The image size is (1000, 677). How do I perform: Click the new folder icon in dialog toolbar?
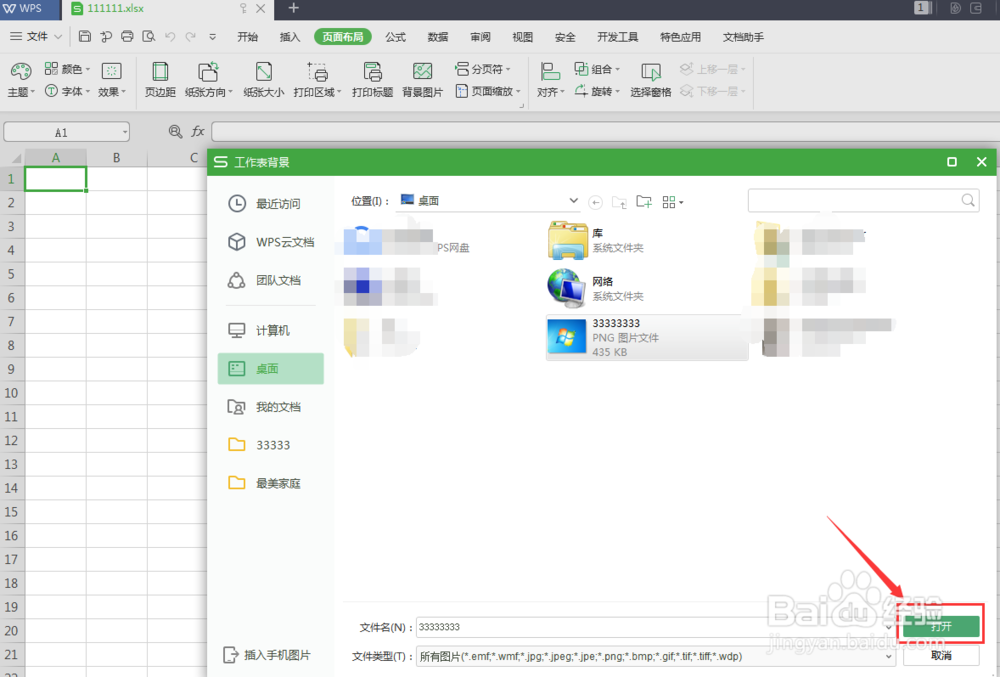click(x=644, y=201)
